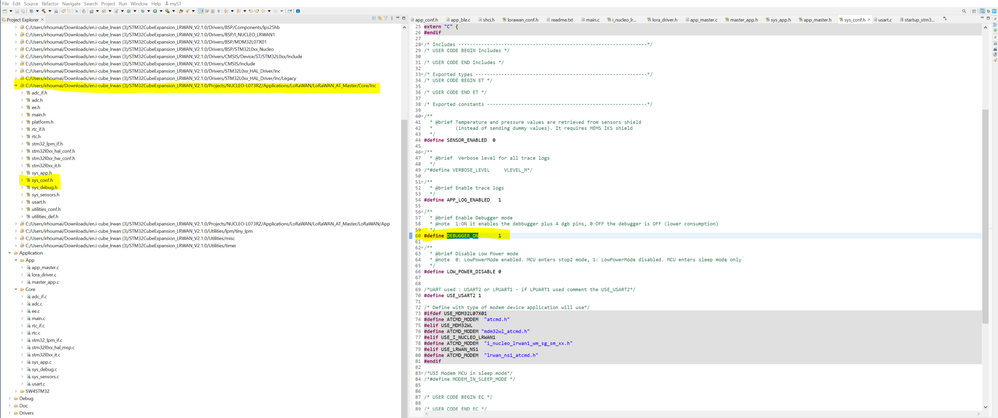Switch to the lora_driver.c tab
Image resolution: width=998 pixels, height=418 pixels.
(663, 20)
